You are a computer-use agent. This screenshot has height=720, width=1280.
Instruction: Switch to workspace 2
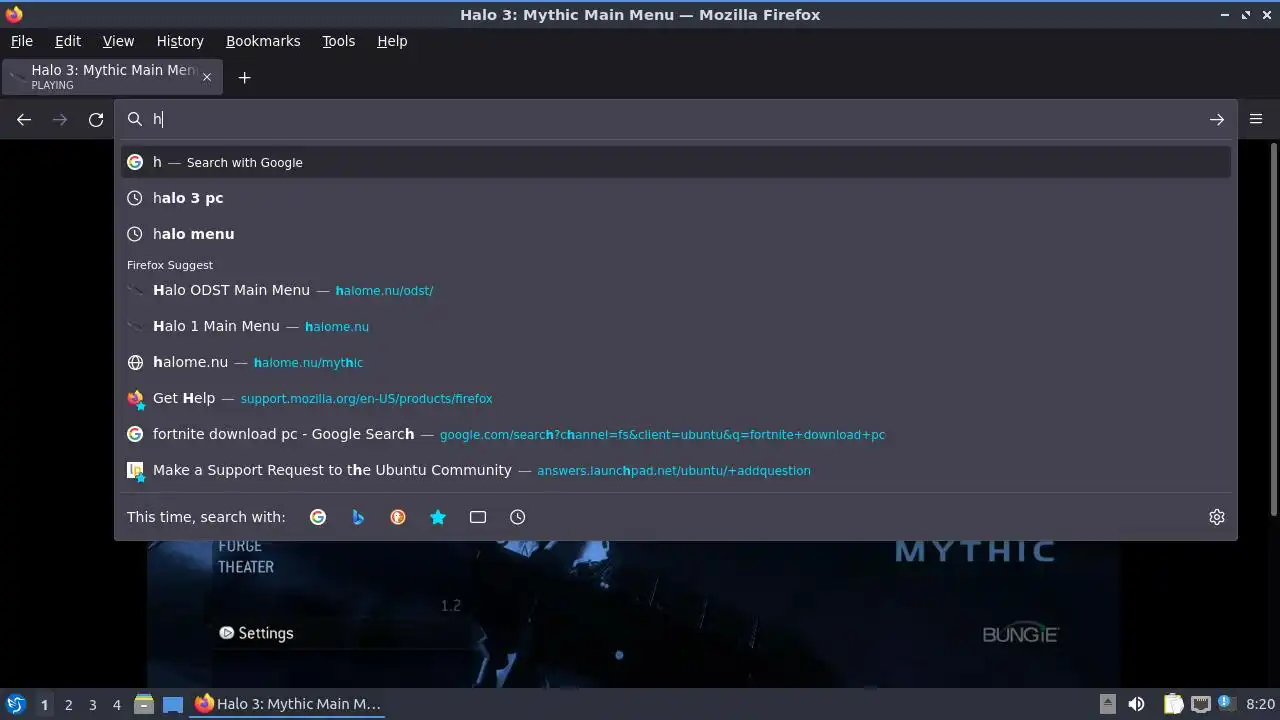pyautogui.click(x=68, y=704)
